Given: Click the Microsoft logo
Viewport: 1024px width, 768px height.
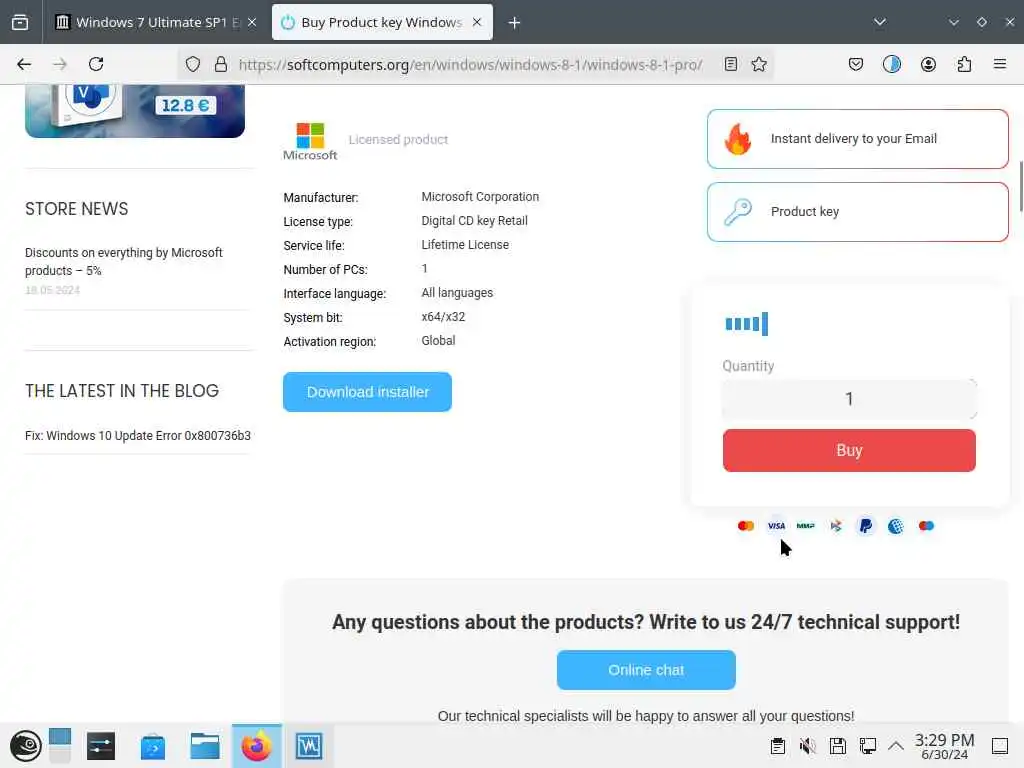Looking at the screenshot, I should [310, 141].
